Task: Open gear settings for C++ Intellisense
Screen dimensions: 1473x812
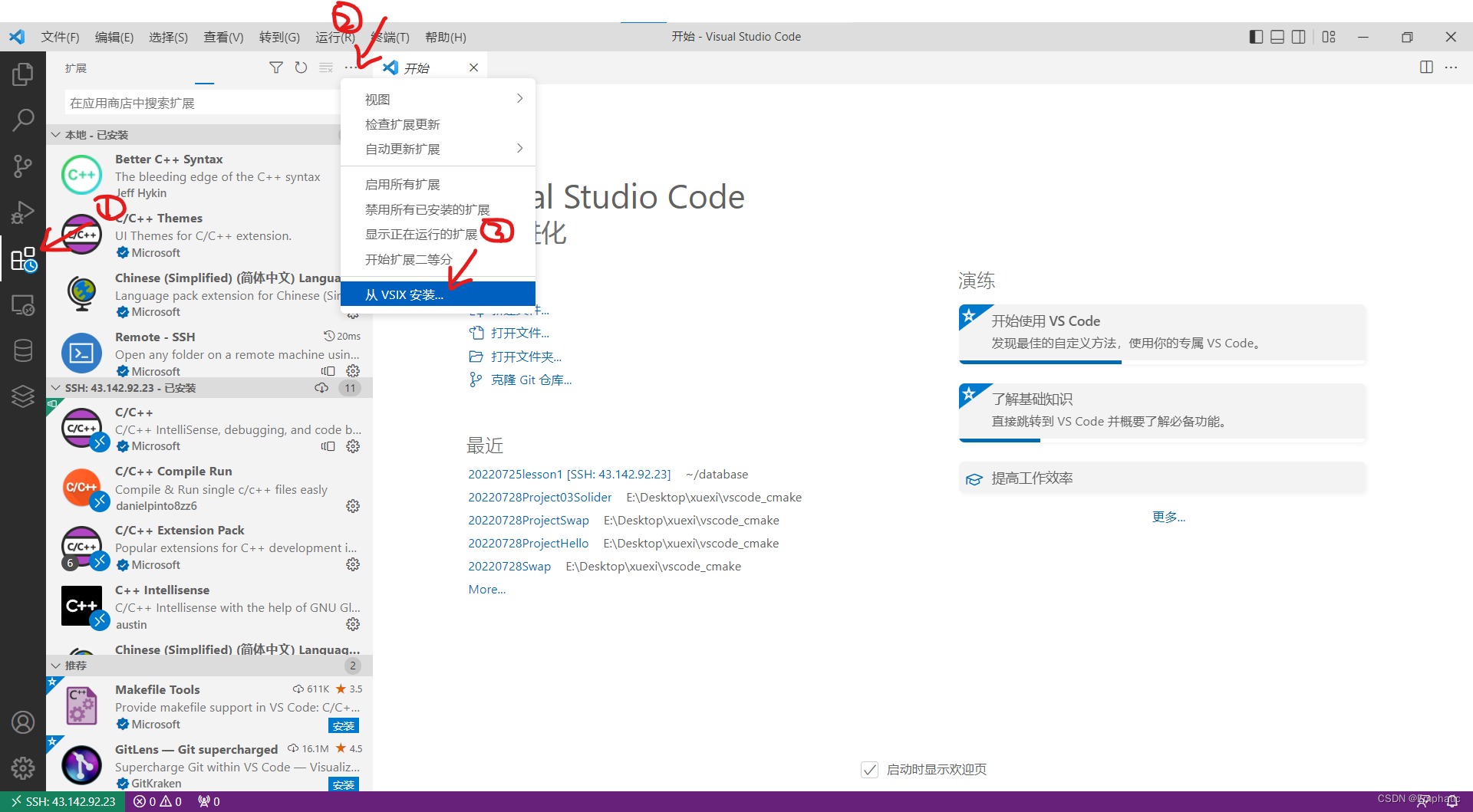Action: 353,624
